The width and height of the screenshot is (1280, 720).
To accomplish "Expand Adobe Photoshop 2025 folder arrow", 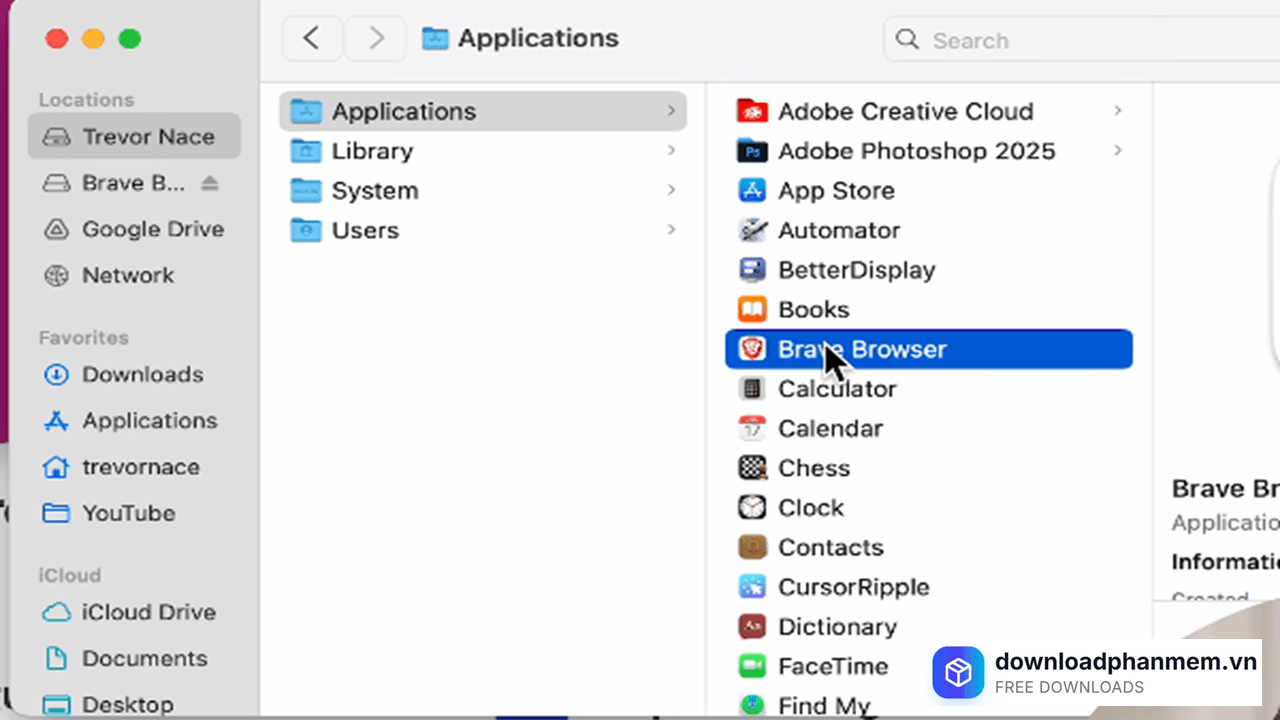I will 1117,151.
